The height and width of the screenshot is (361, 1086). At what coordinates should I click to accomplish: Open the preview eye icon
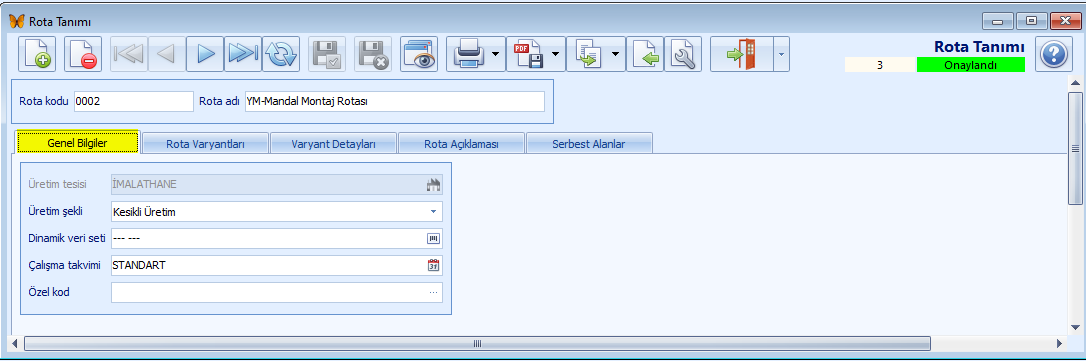click(420, 54)
